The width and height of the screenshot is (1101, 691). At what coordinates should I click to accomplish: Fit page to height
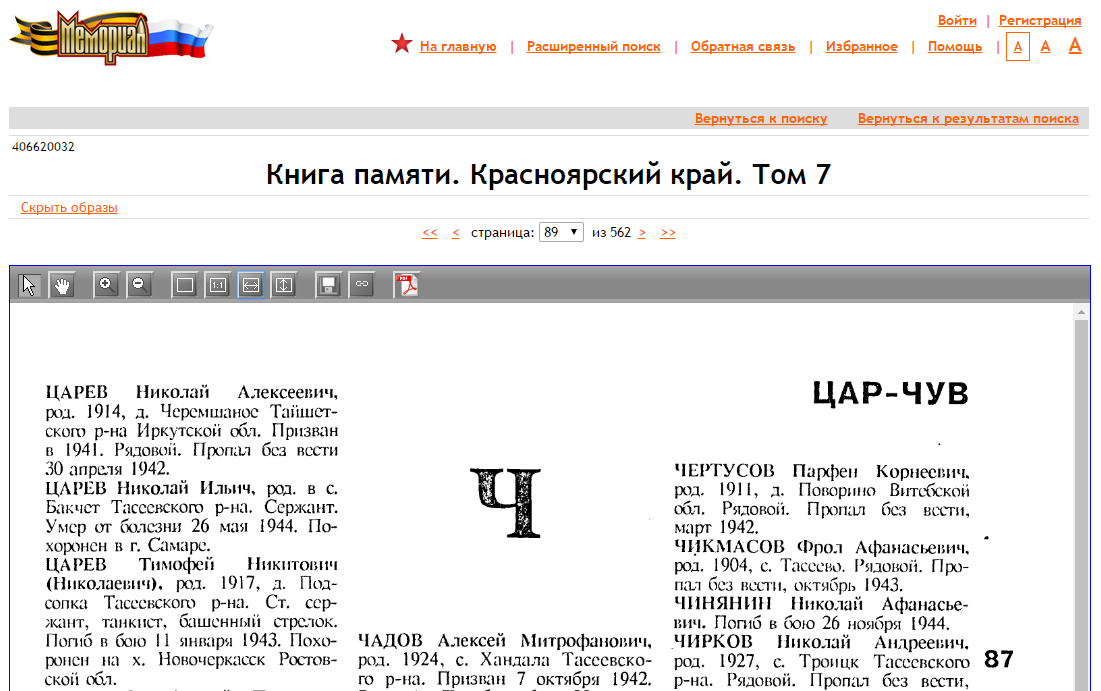point(284,285)
